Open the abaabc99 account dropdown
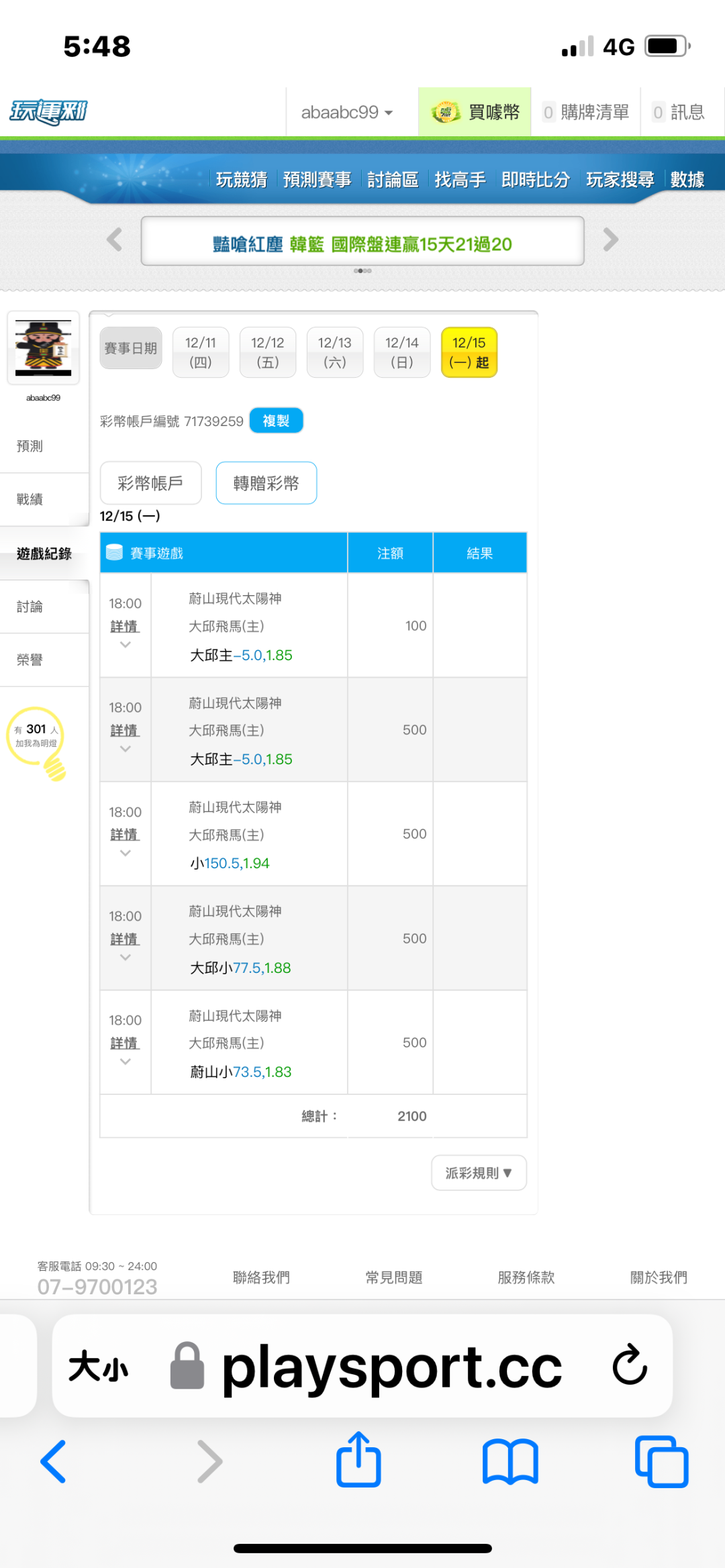Viewport: 725px width, 1568px height. 346,112
